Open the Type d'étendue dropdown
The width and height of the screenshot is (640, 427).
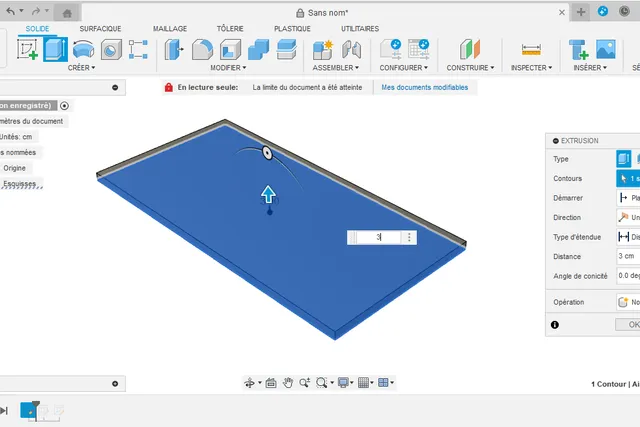(x=628, y=237)
